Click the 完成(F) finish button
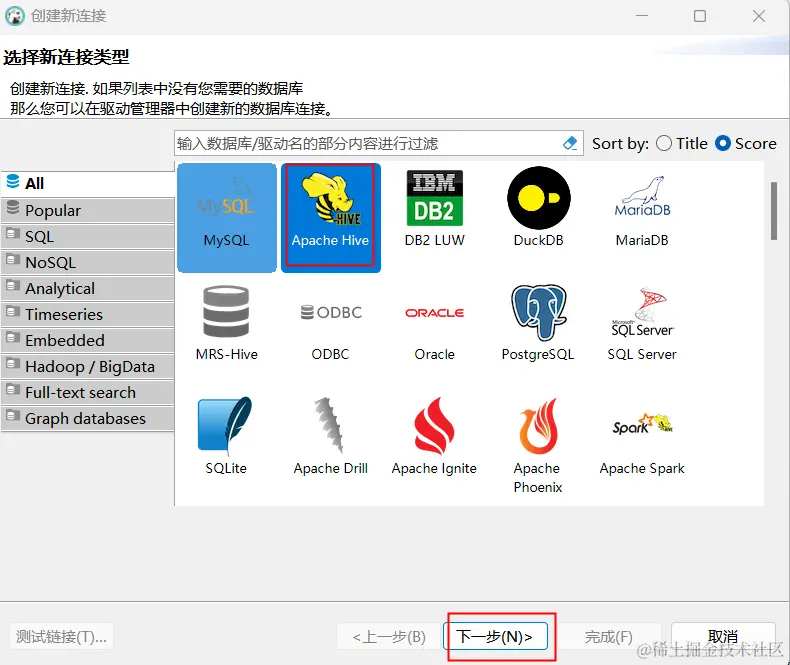This screenshot has width=790, height=665. [609, 637]
